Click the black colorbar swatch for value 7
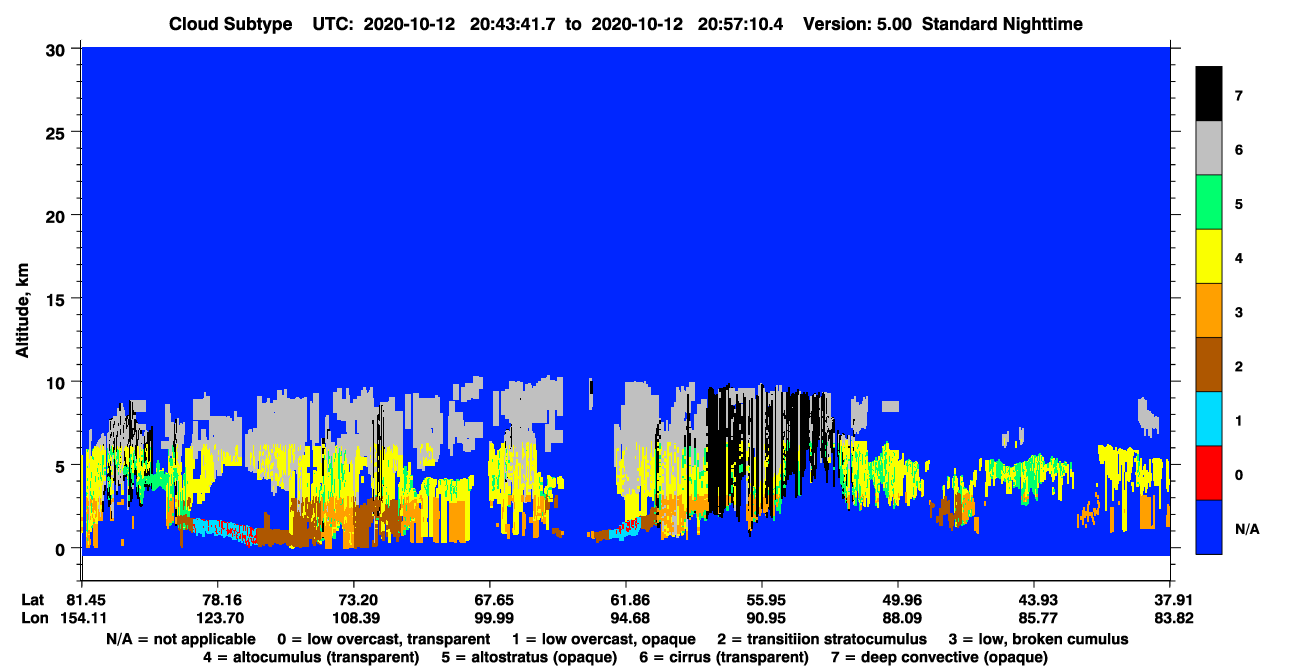The image size is (1300, 667). [1209, 95]
